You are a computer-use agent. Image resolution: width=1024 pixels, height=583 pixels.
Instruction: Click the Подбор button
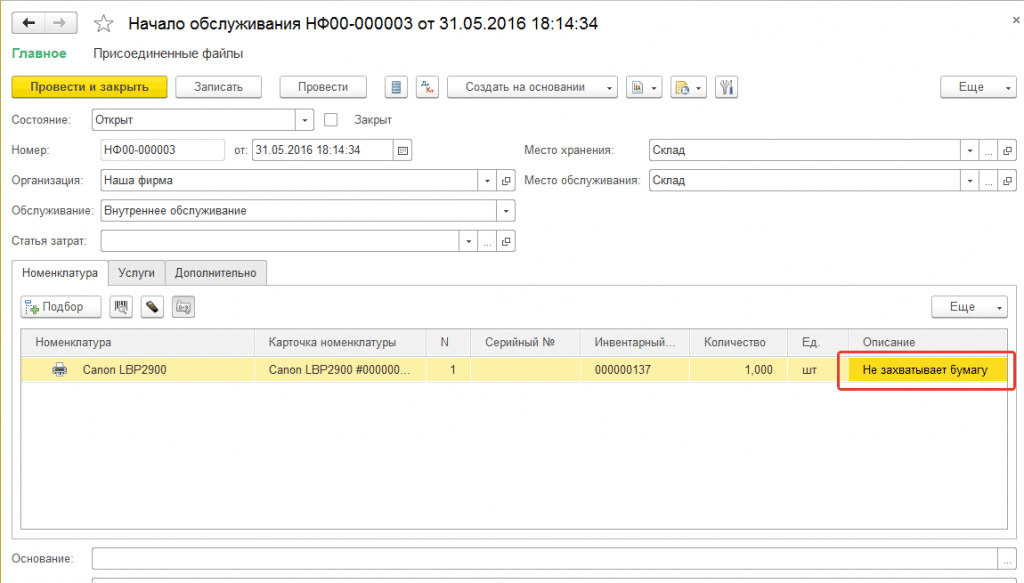61,307
